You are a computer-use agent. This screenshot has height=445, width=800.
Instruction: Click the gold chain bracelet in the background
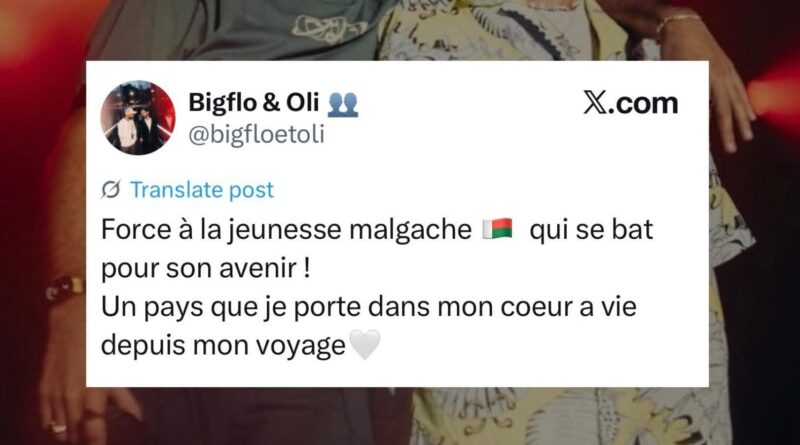click(x=679, y=20)
